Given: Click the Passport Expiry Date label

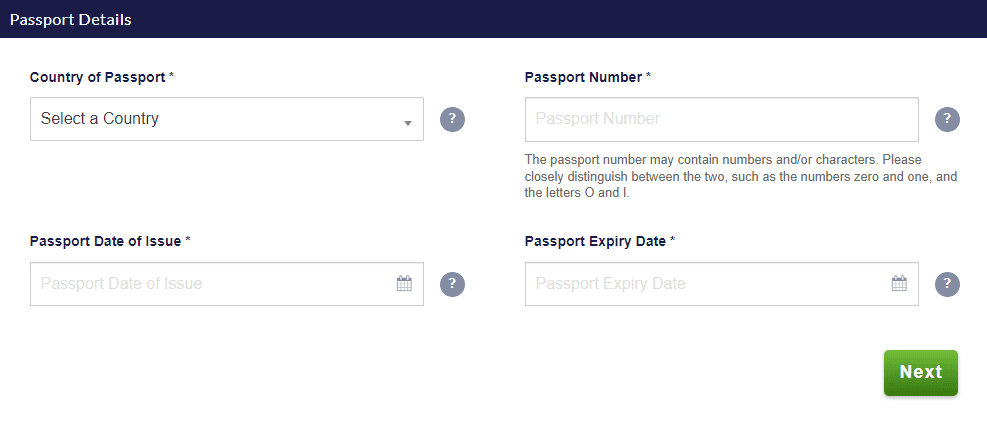Looking at the screenshot, I should pyautogui.click(x=595, y=241).
